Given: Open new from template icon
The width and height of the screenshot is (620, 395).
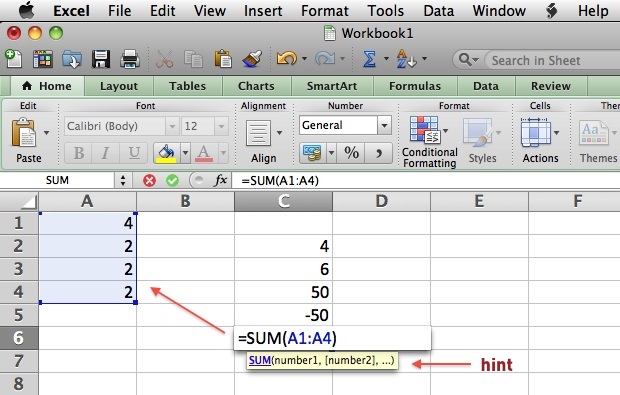Looking at the screenshot, I should [43, 59].
